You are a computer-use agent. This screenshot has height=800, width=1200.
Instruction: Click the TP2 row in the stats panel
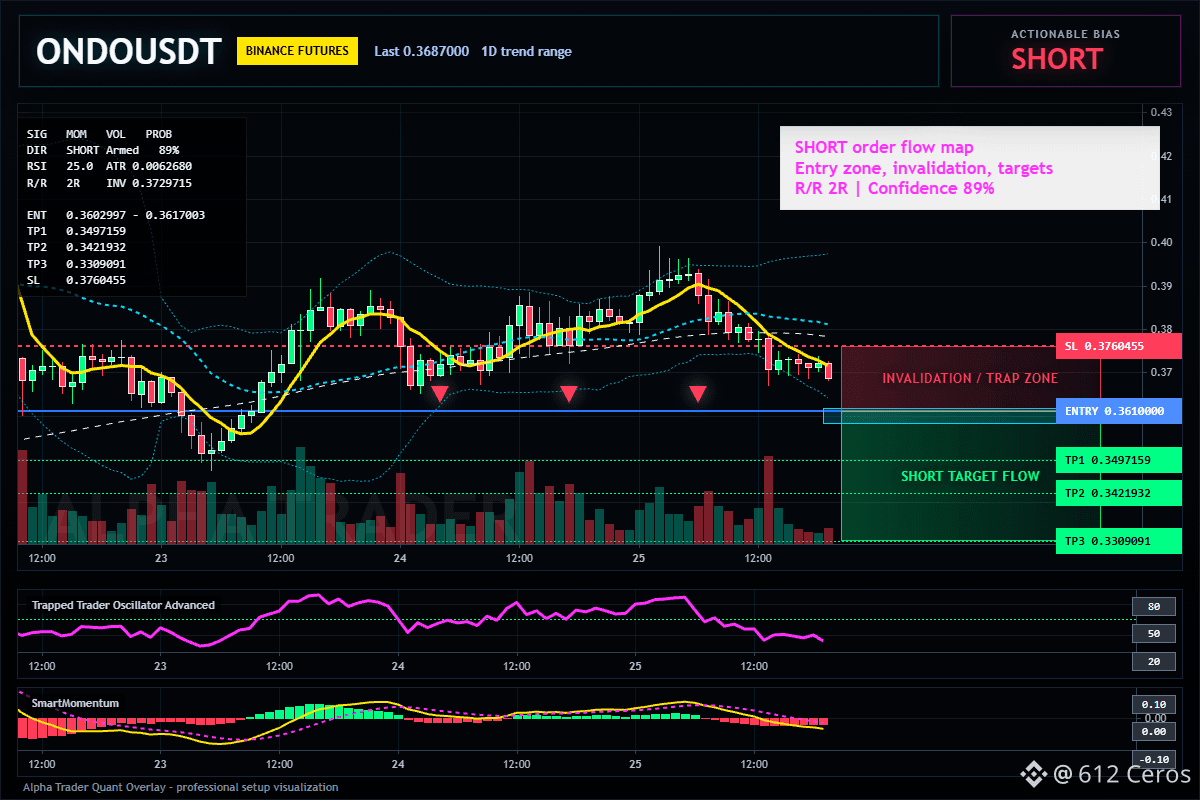pyautogui.click(x=77, y=247)
